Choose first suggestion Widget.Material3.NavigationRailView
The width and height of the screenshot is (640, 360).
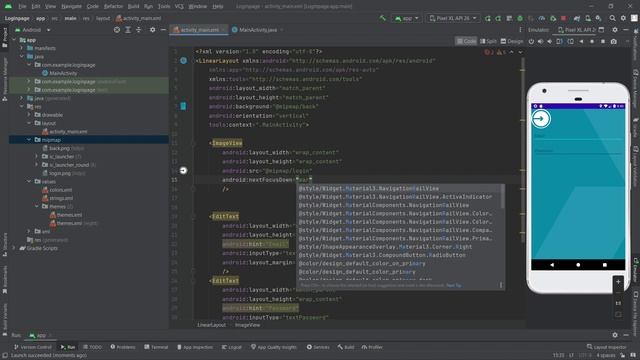point(400,189)
